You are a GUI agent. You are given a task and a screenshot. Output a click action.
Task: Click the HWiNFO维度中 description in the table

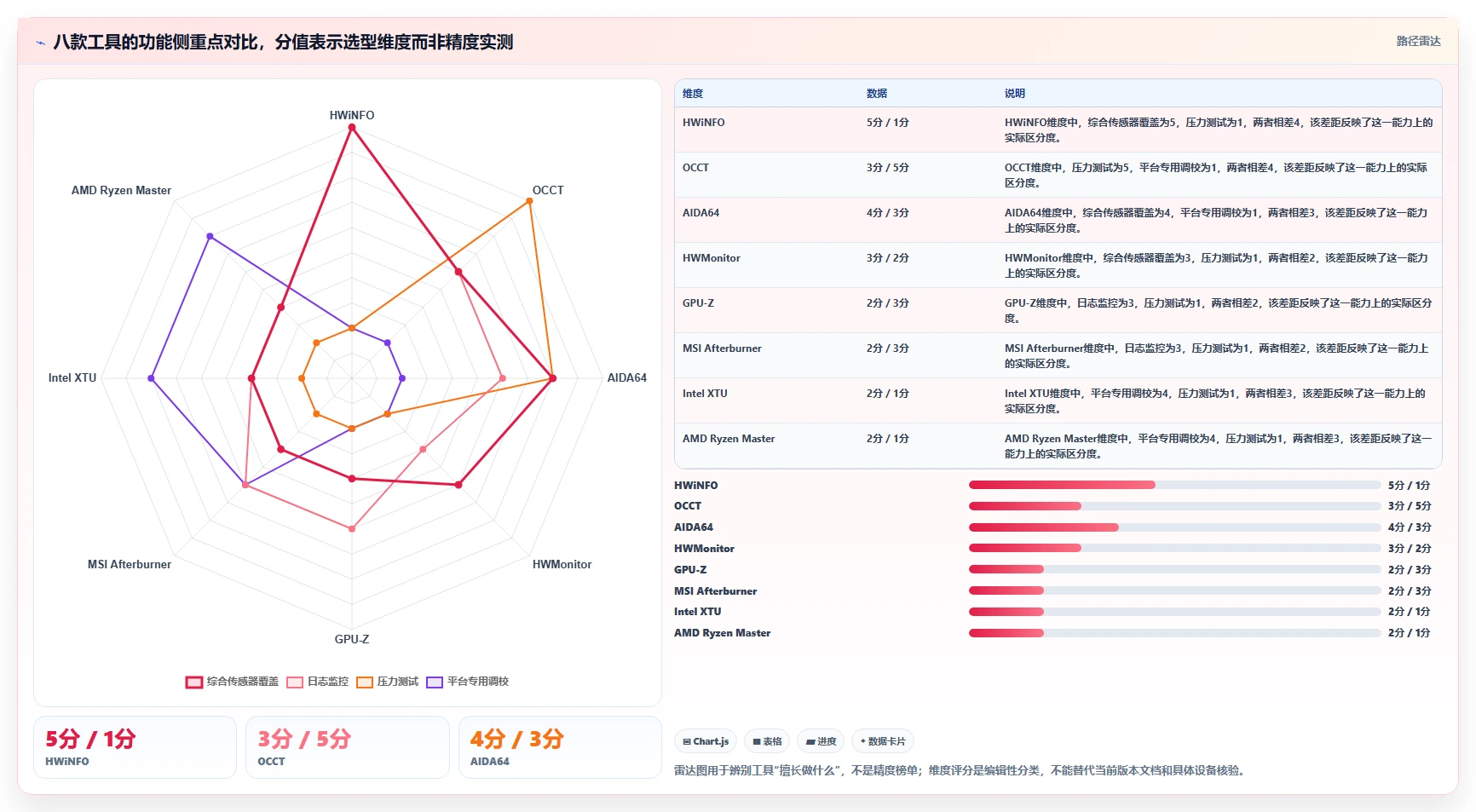coord(1219,130)
